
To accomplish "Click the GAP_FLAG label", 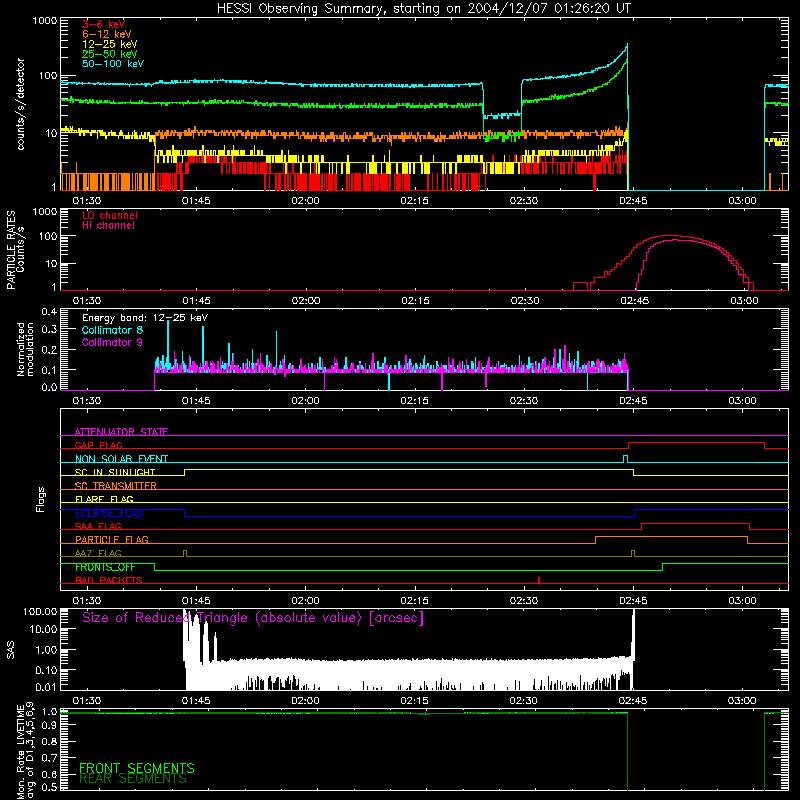I will [x=98, y=445].
